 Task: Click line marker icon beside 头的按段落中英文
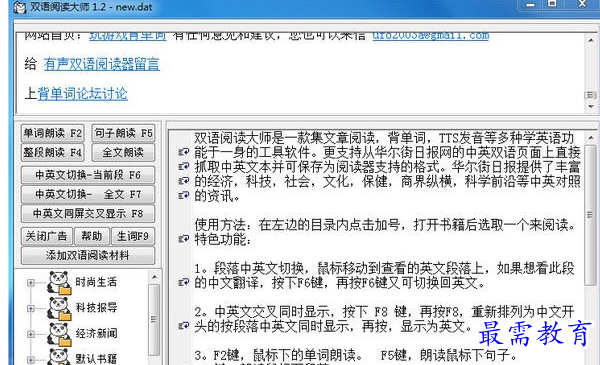[x=184, y=326]
